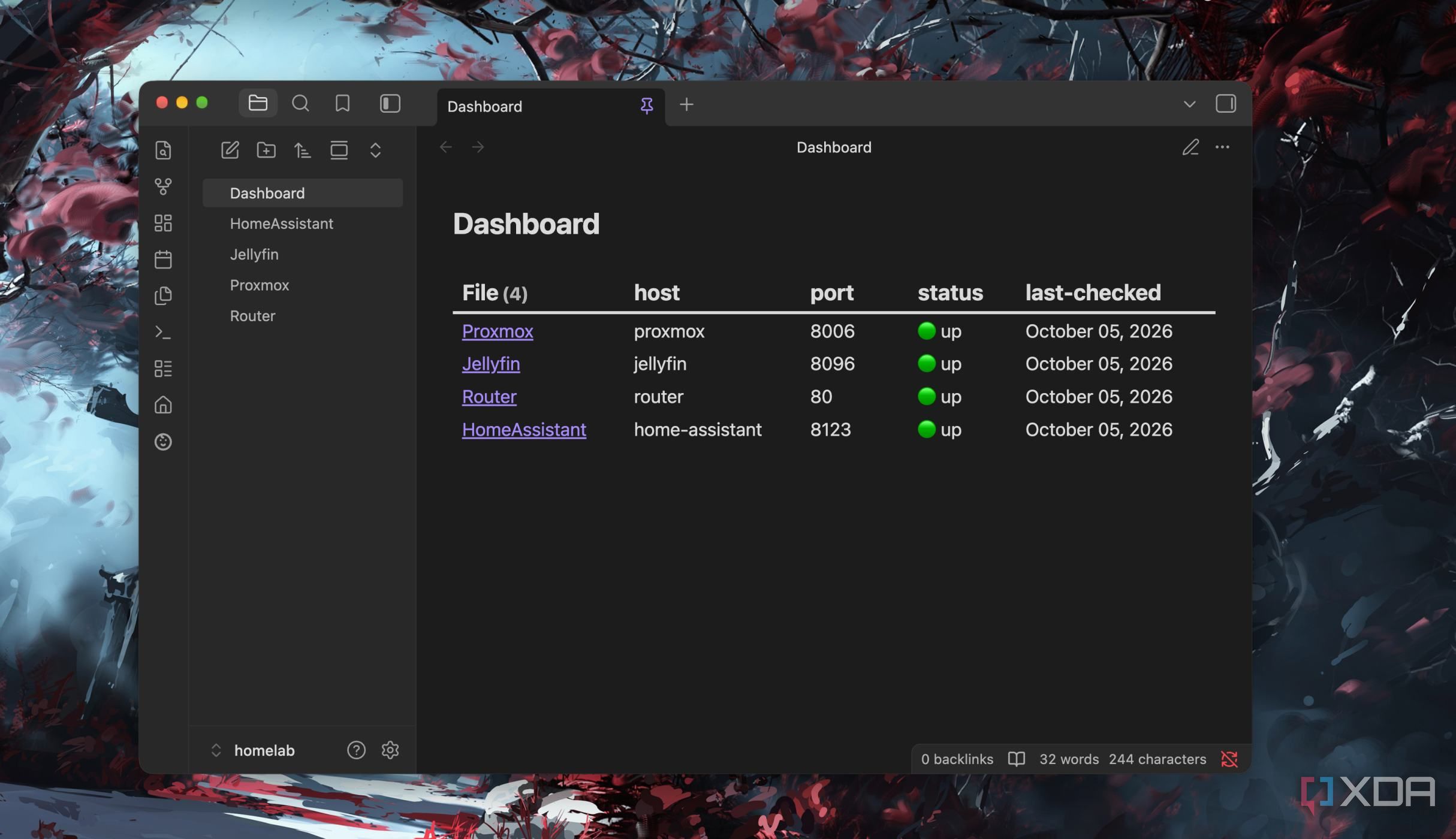
Task: Follow the Proxmox link in table
Action: pyautogui.click(x=498, y=331)
